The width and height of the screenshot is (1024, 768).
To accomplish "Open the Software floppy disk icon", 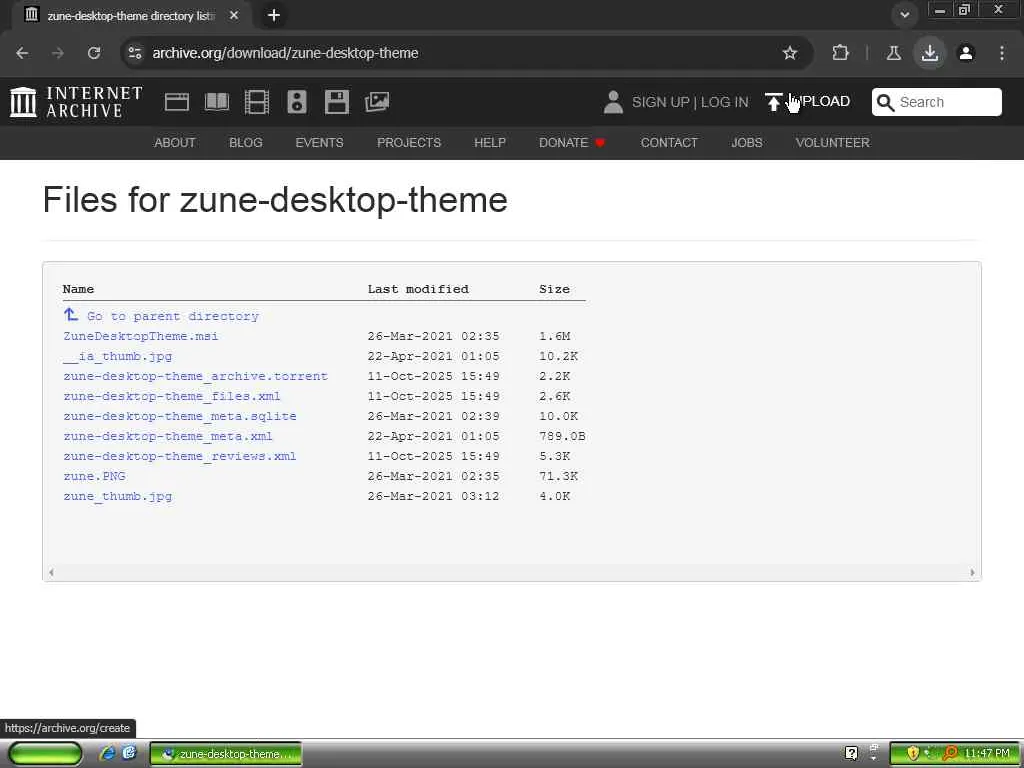I will pyautogui.click(x=337, y=102).
